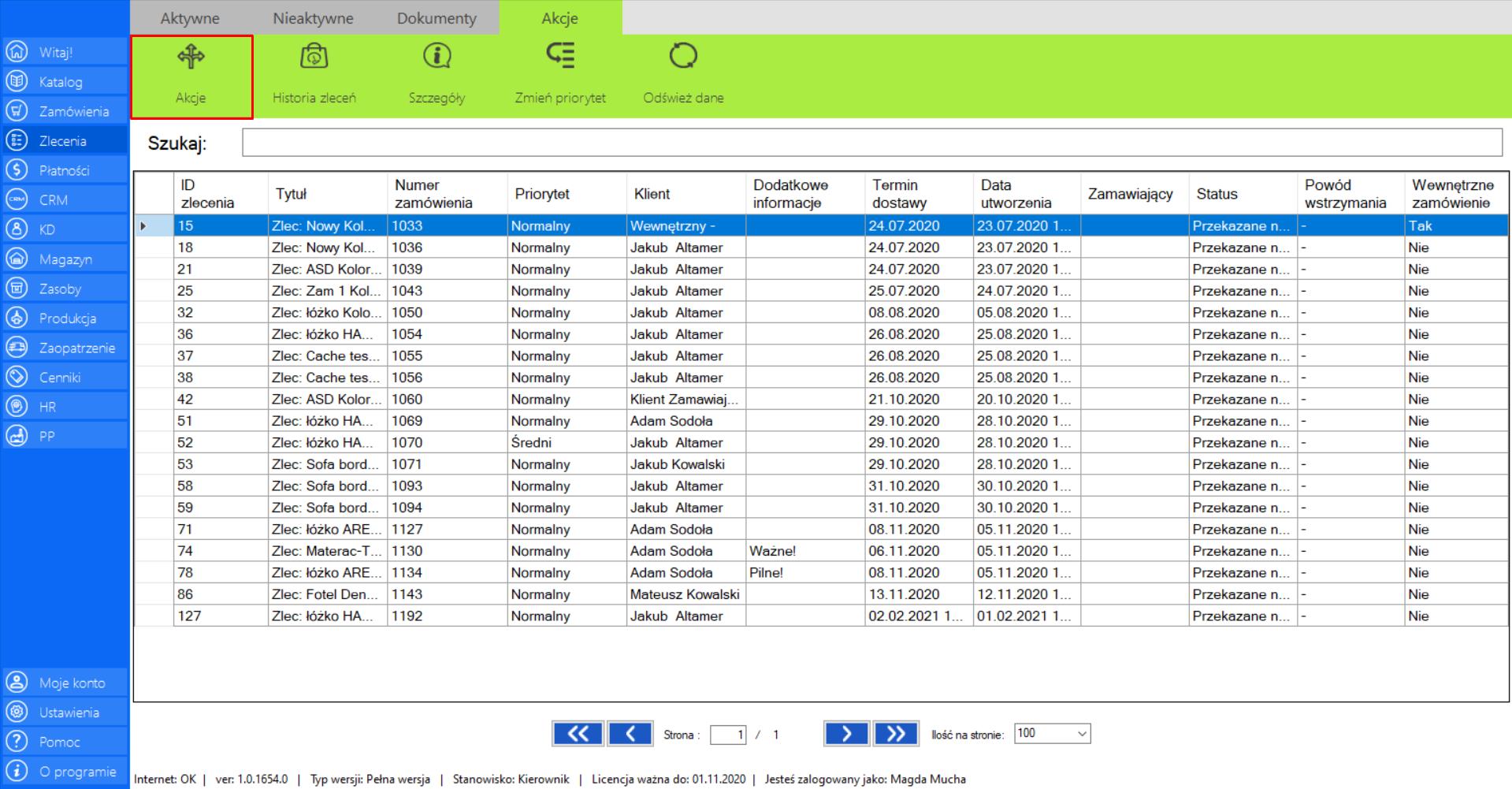The width and height of the screenshot is (1512, 789).
Task: Go to Zaopatrzenie in the sidebar
Action: coord(64,348)
